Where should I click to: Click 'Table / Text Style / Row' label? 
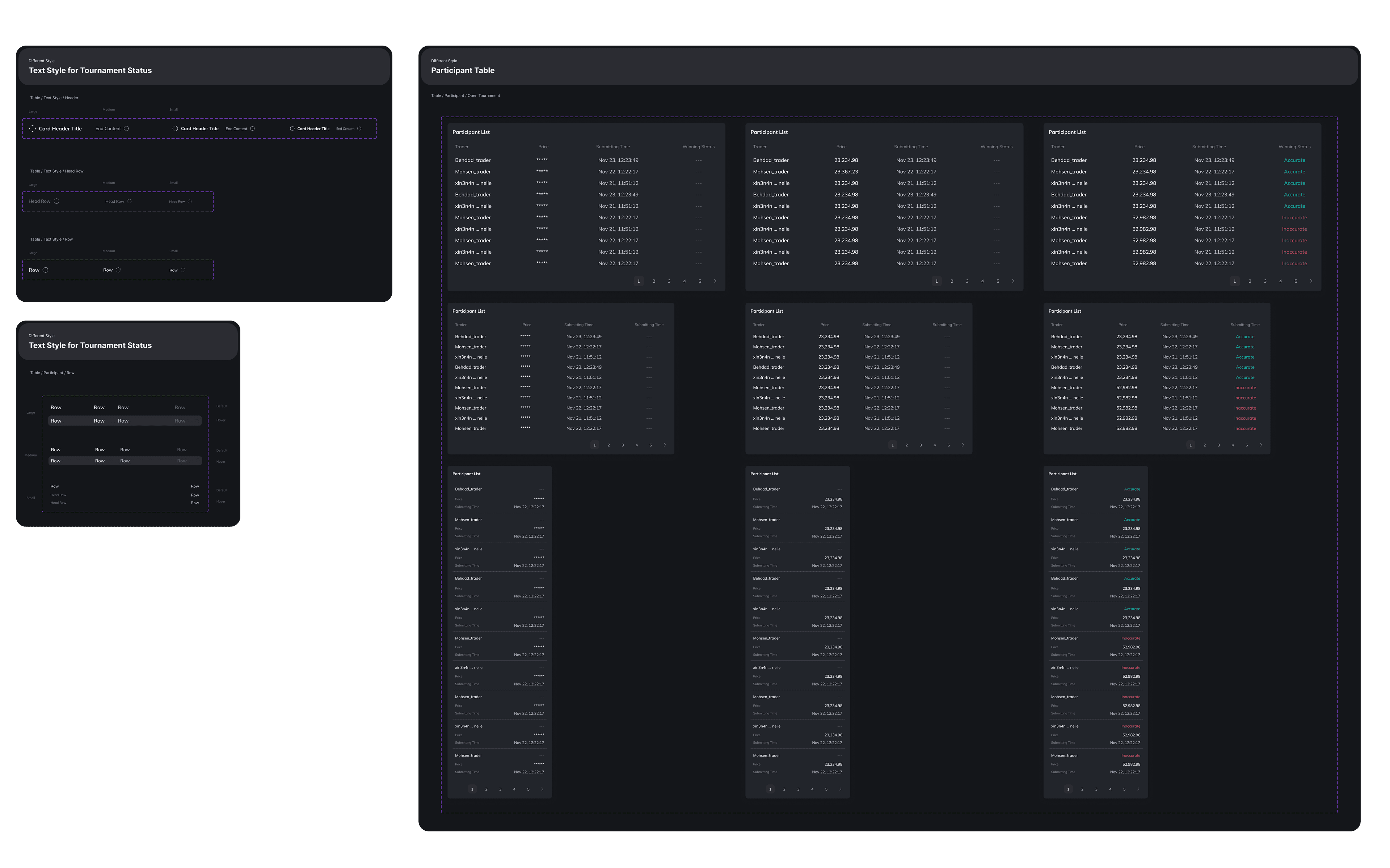(51, 240)
